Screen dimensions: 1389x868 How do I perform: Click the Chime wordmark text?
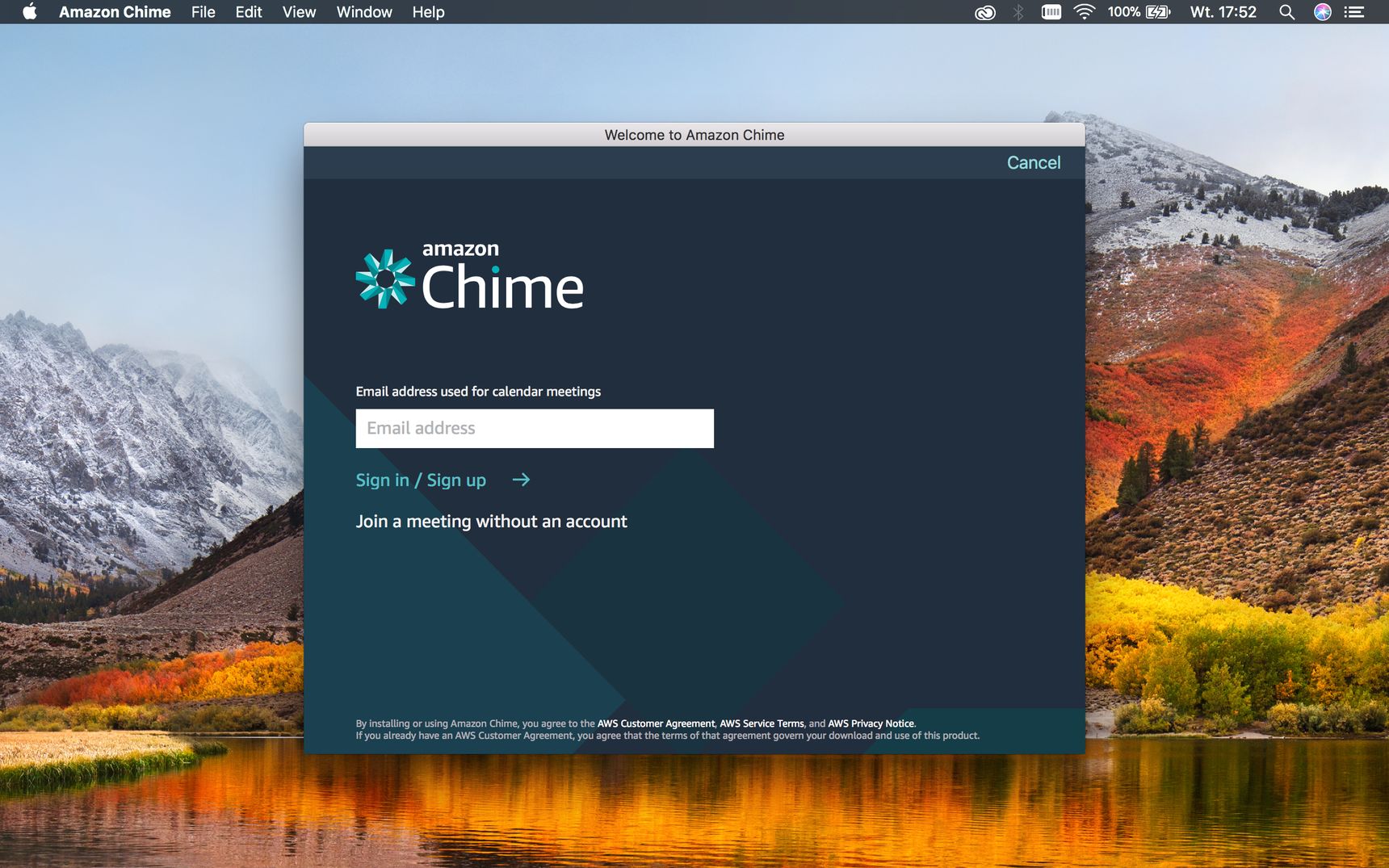(x=502, y=287)
